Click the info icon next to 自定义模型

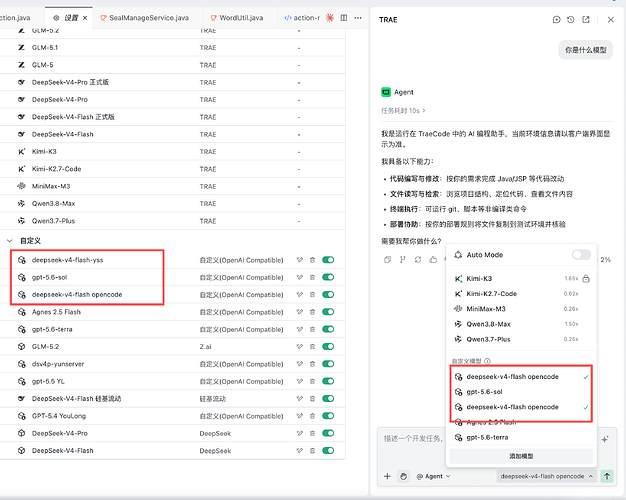[x=487, y=361]
